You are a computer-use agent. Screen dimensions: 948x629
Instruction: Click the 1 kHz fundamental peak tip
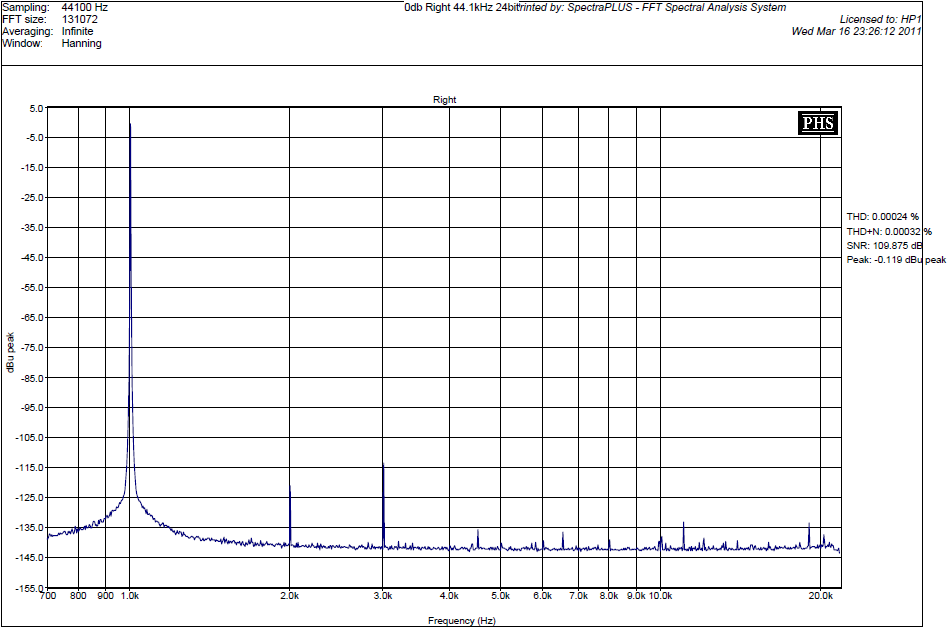point(130,125)
